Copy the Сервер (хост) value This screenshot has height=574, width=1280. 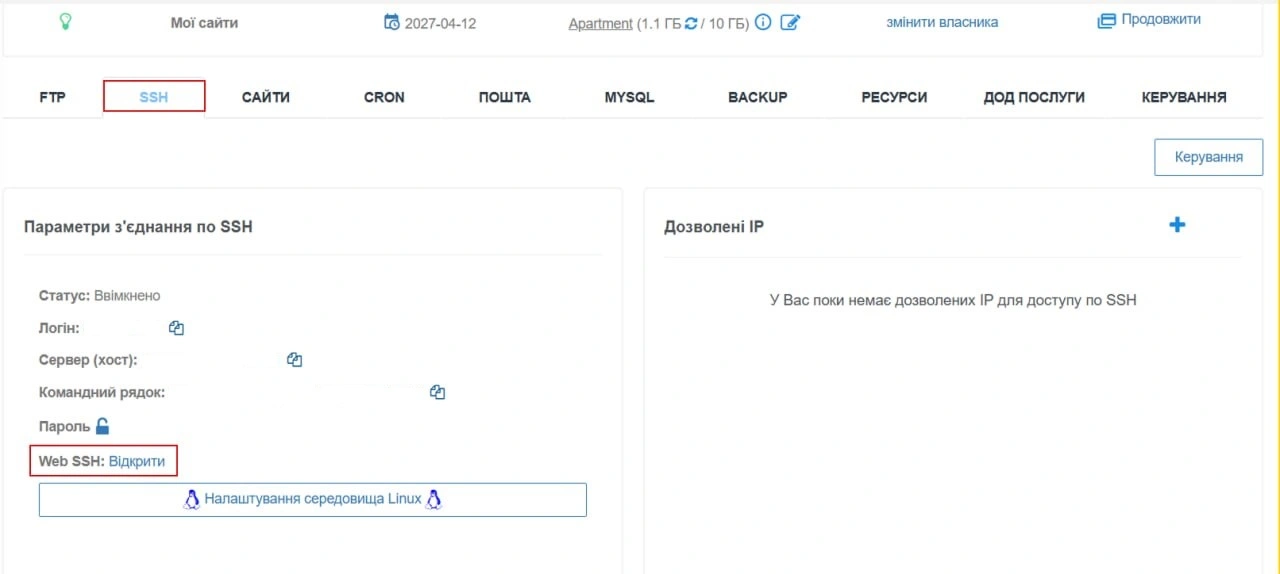click(x=294, y=360)
